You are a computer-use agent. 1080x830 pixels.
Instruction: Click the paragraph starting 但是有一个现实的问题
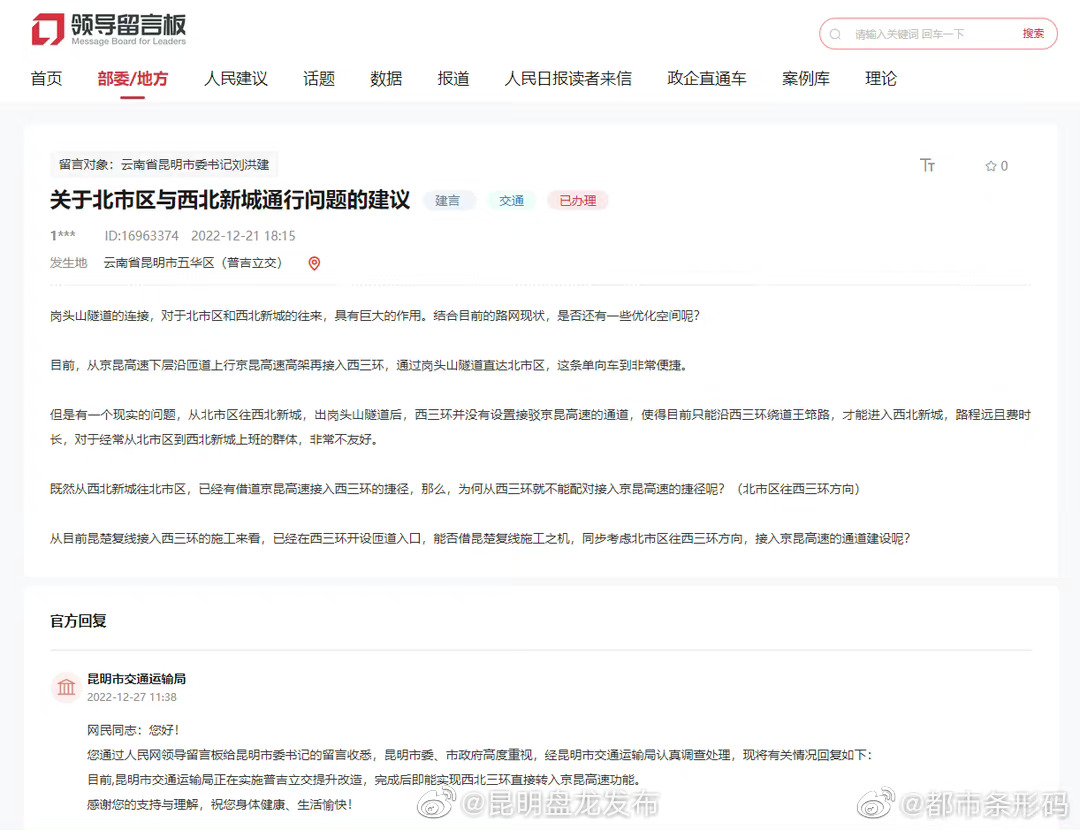[x=540, y=427]
